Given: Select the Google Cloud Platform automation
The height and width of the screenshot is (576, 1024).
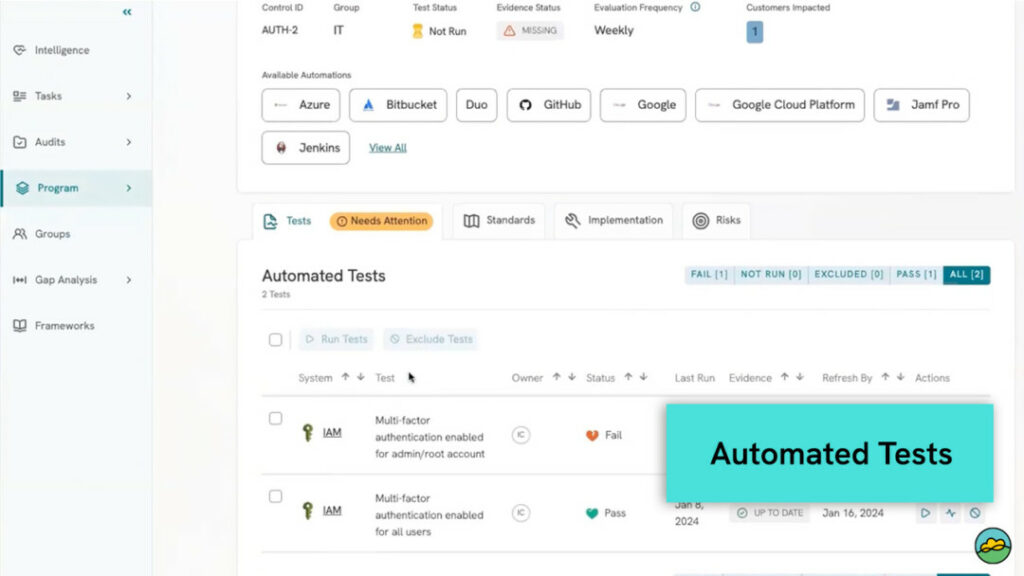Looking at the screenshot, I should tap(780, 105).
